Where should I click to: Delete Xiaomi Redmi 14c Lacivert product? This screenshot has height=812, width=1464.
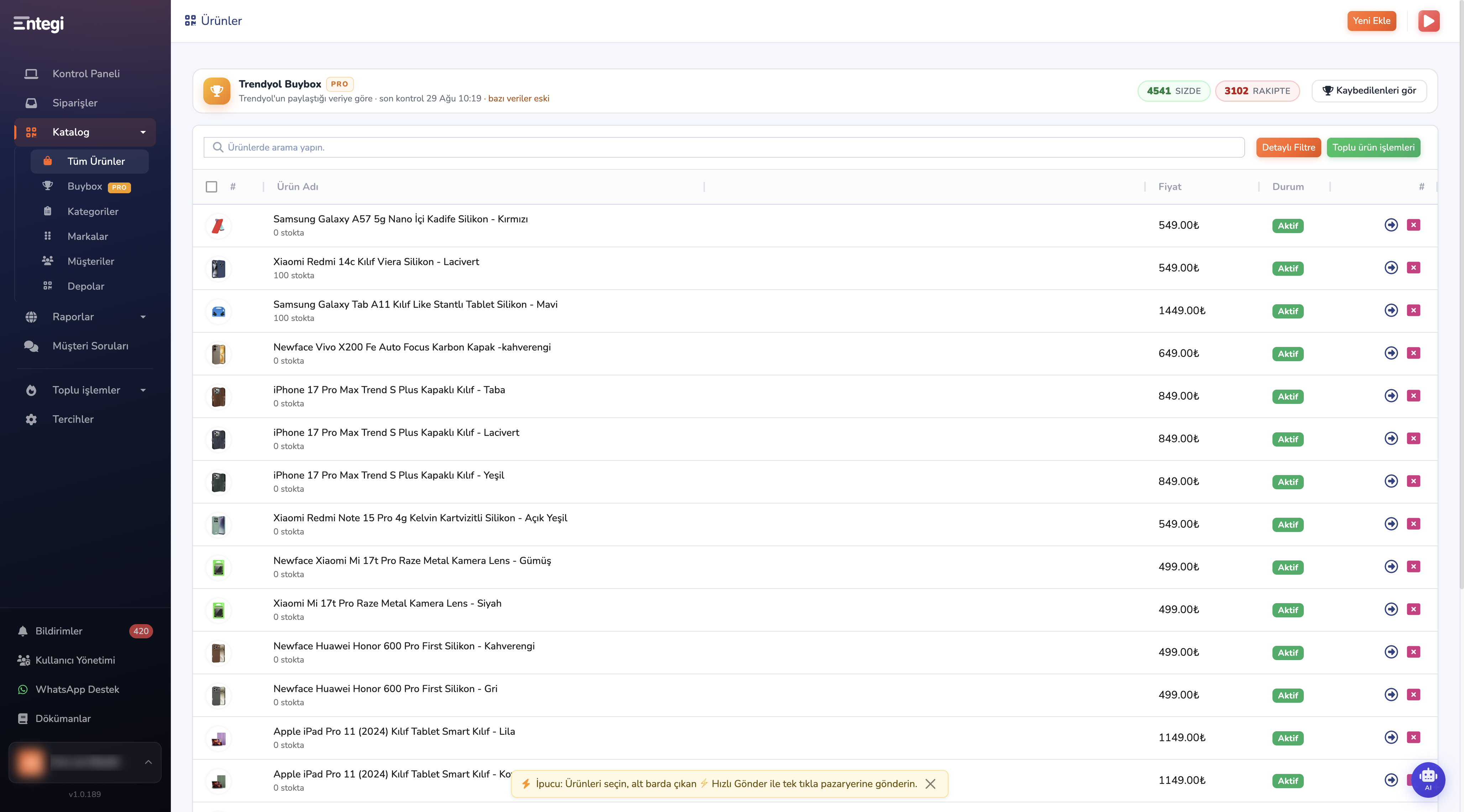[x=1413, y=268]
